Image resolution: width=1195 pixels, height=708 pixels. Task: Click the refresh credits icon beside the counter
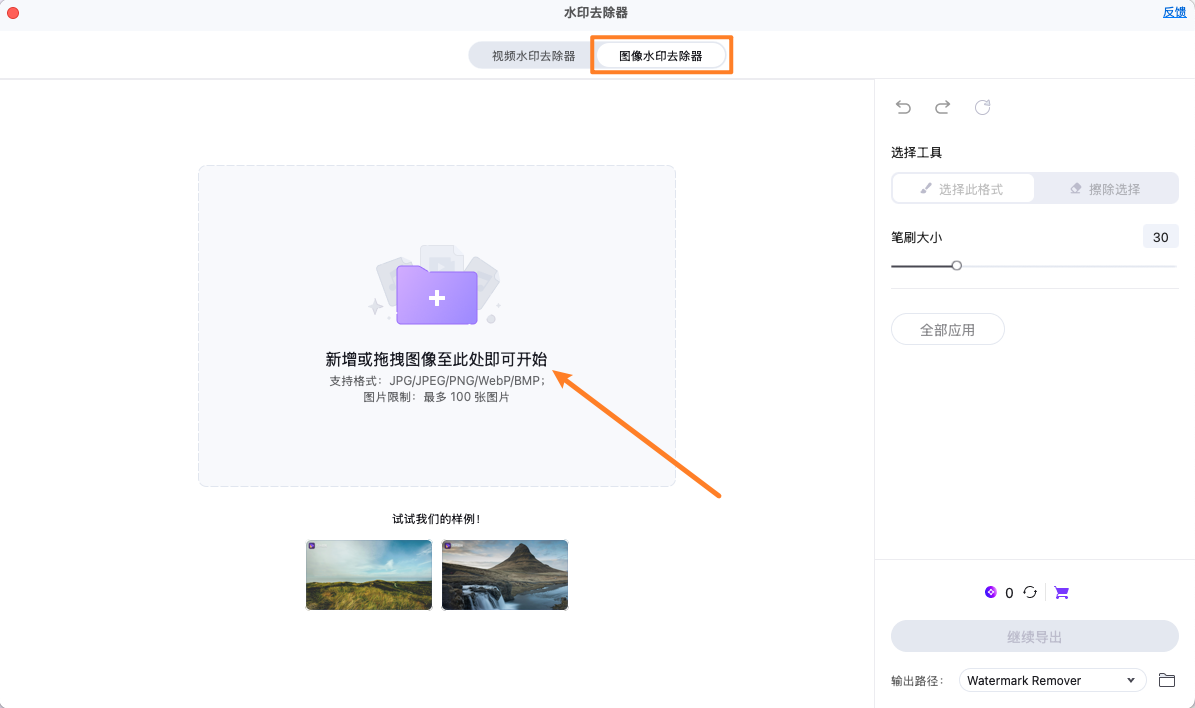(1030, 592)
